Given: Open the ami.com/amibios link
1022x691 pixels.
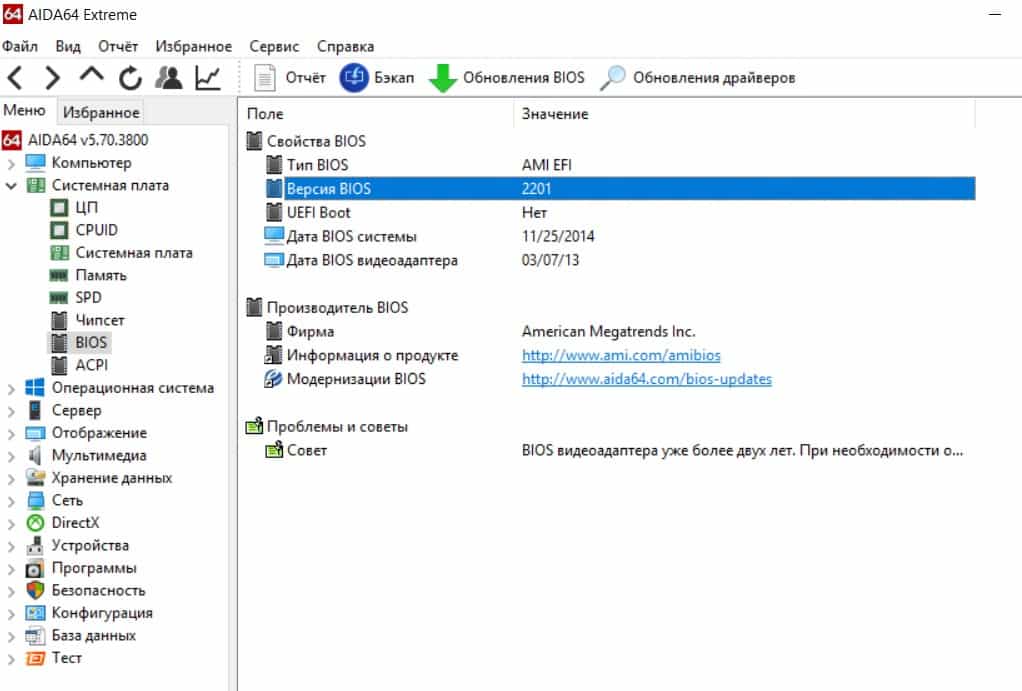Looking at the screenshot, I should click(621, 355).
